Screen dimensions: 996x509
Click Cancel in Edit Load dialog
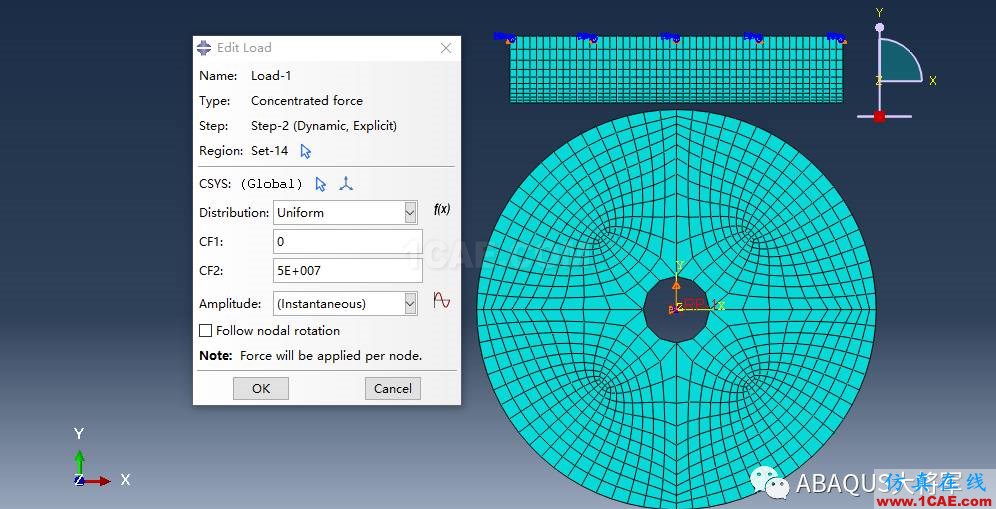(393, 388)
